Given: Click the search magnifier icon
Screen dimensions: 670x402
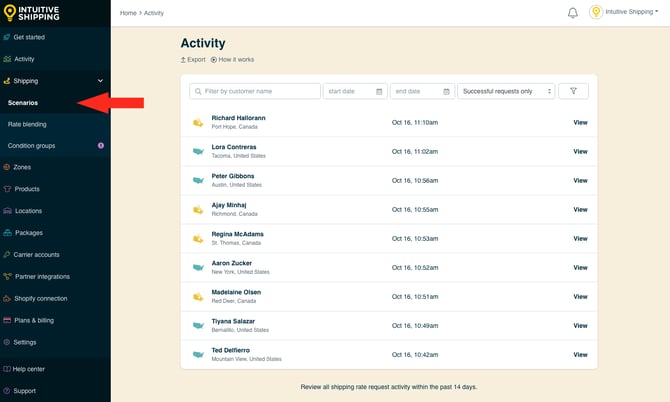Looking at the screenshot, I should 198,91.
